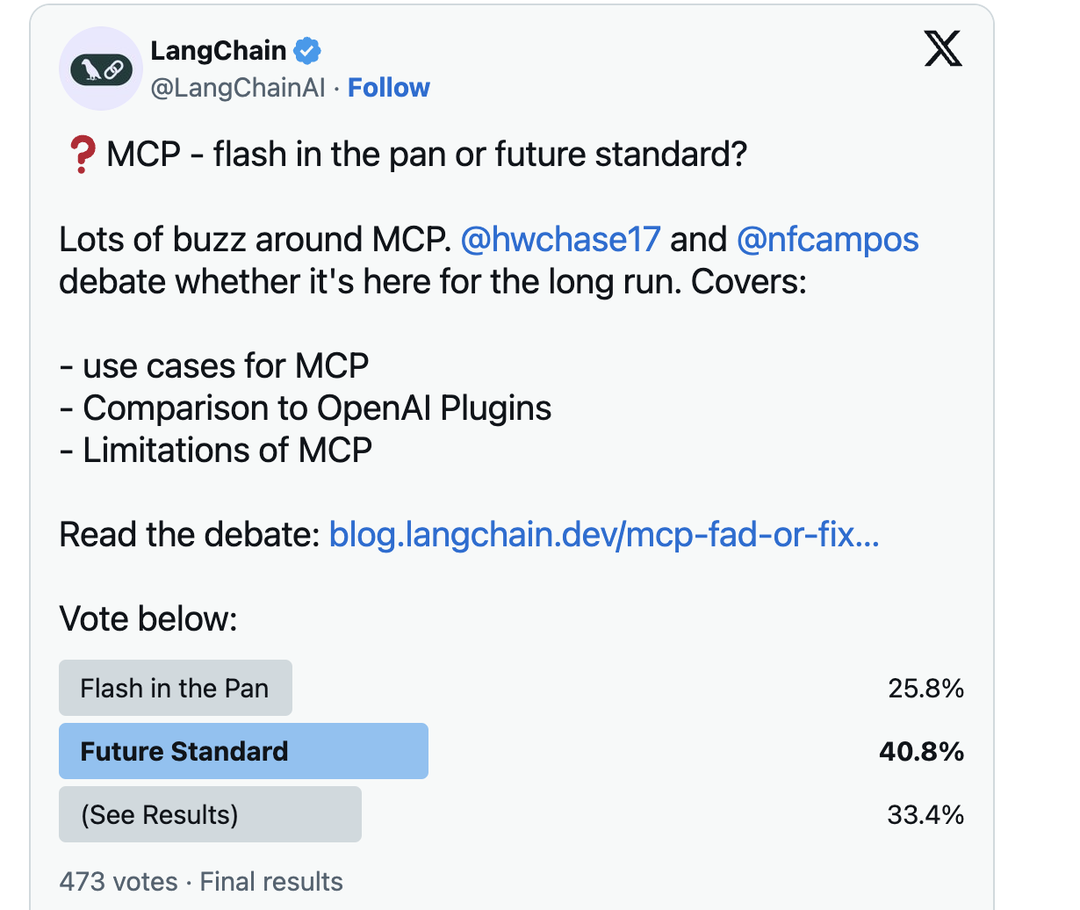The height and width of the screenshot is (910, 1080).
Task: Choose the (See Results) poll option
Action: point(209,814)
